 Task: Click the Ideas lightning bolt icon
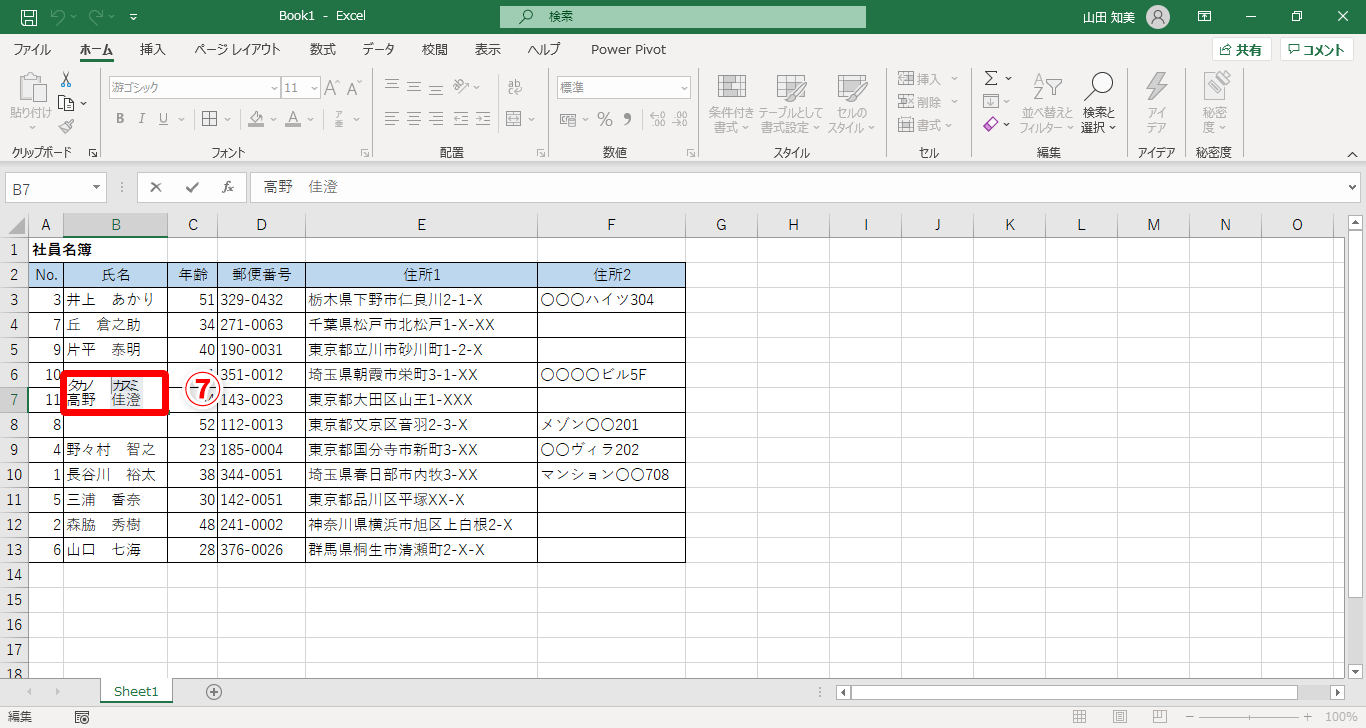(x=1157, y=88)
